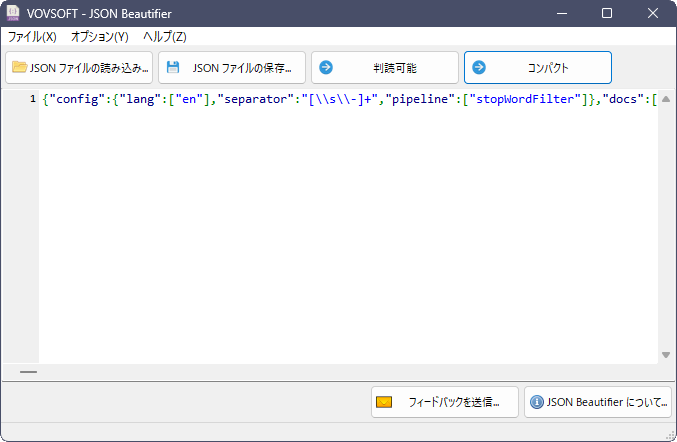Screen dimensions: 677x442
Task: Click the horizontal scrollbar thumb below editor
Action: (28, 372)
